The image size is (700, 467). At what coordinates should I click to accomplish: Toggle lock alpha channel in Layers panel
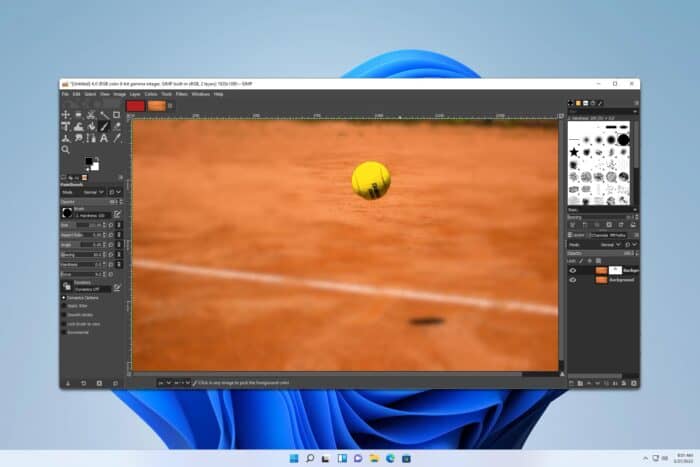[599, 261]
